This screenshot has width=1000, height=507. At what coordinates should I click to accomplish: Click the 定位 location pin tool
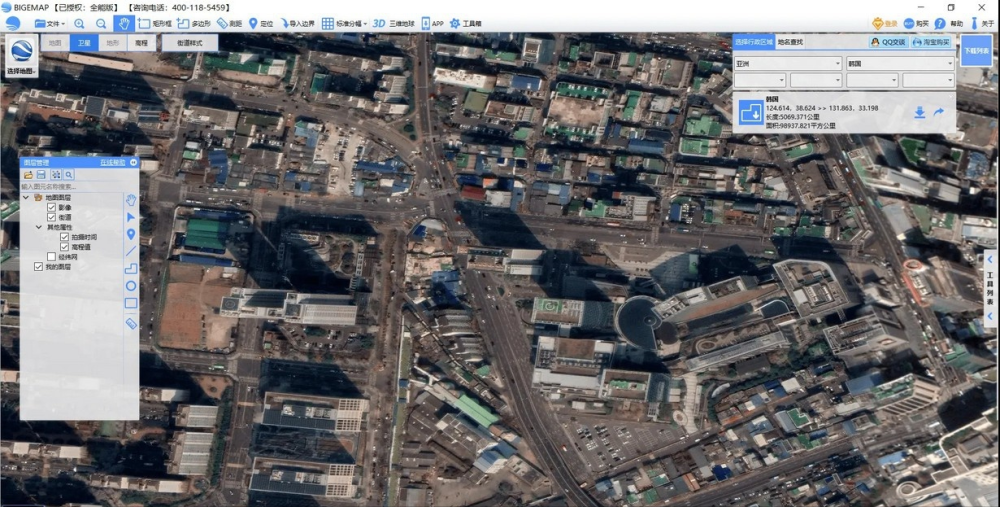tap(261, 24)
